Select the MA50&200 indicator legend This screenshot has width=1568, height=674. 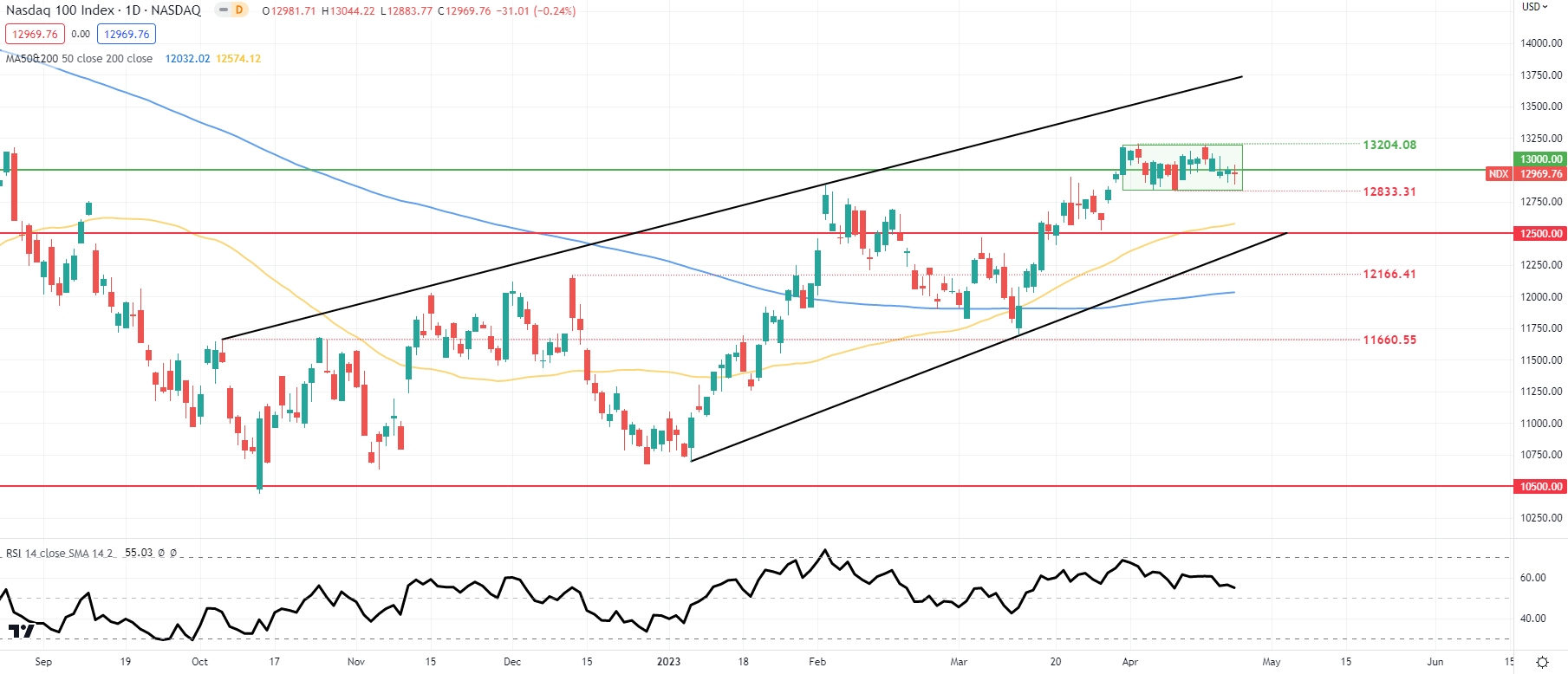point(79,59)
